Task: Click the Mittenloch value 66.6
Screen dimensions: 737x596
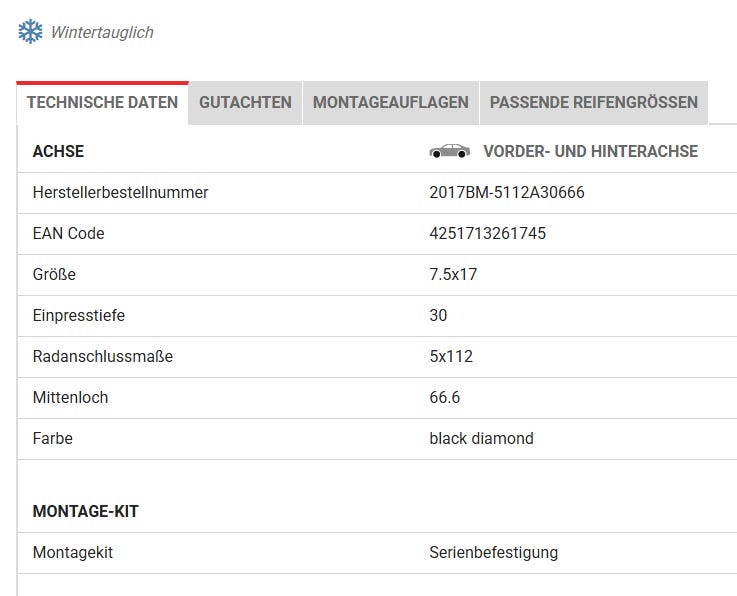Action: (444, 397)
